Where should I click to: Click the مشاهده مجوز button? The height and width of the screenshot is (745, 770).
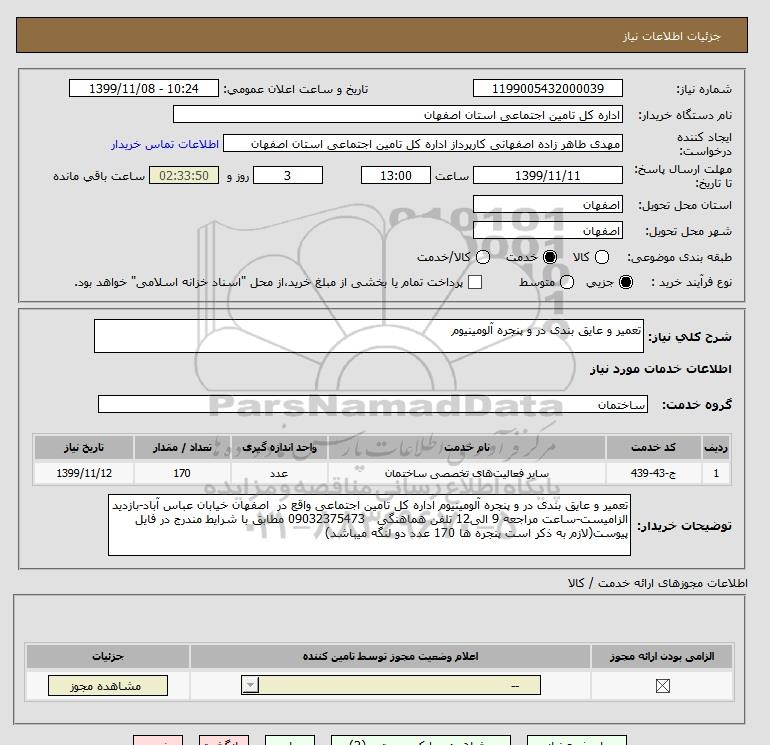point(108,686)
